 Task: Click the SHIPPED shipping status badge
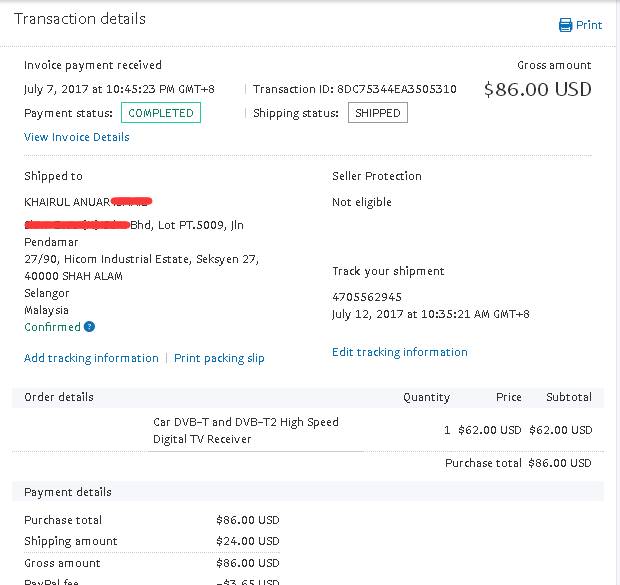coord(378,113)
